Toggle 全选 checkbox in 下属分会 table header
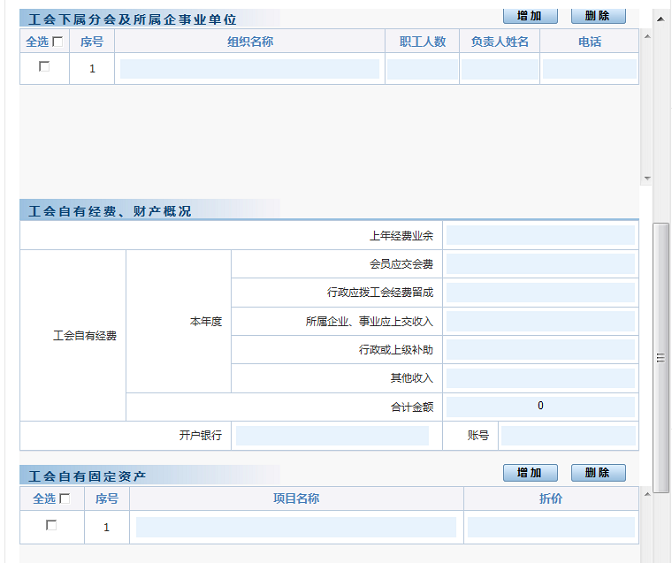This screenshot has height=563, width=672. click(57, 42)
